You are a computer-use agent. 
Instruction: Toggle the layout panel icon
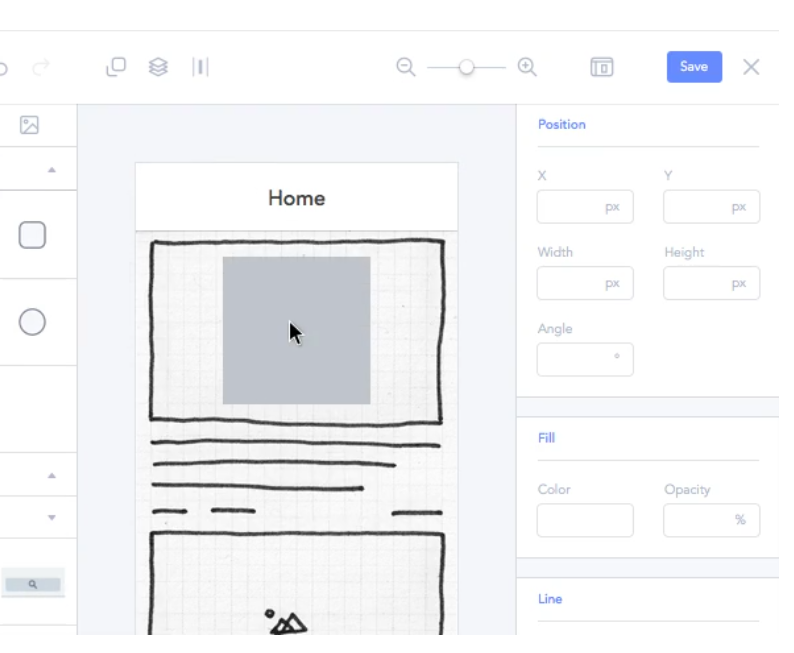pos(602,67)
